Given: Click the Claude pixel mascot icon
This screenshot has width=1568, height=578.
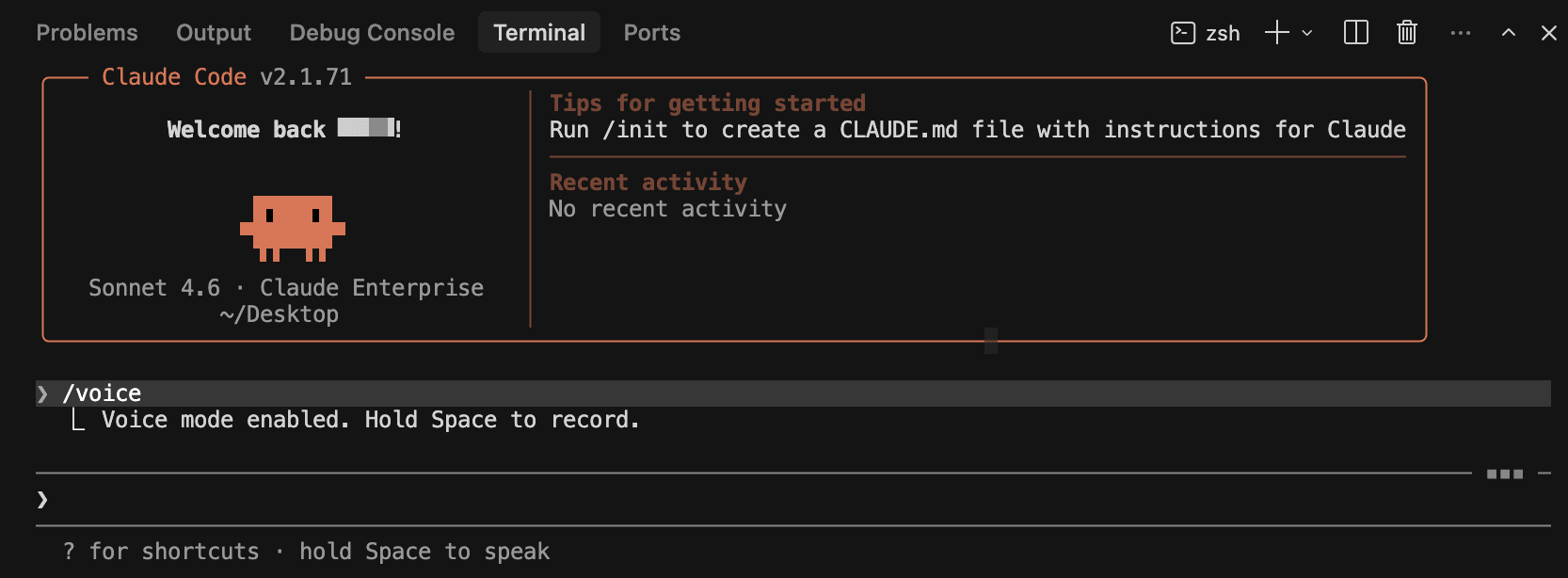Looking at the screenshot, I should [x=293, y=228].
